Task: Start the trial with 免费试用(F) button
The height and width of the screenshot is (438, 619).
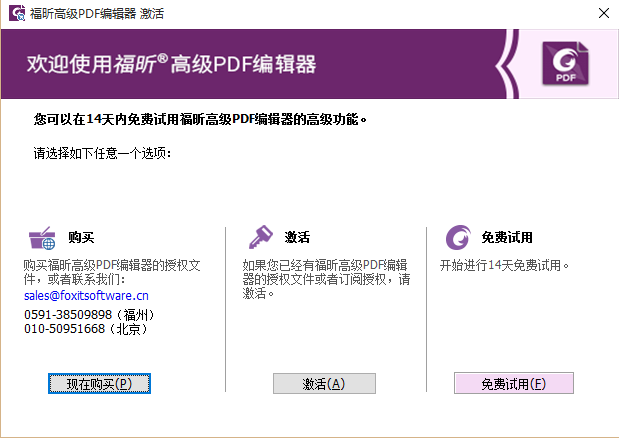Action: point(513,384)
